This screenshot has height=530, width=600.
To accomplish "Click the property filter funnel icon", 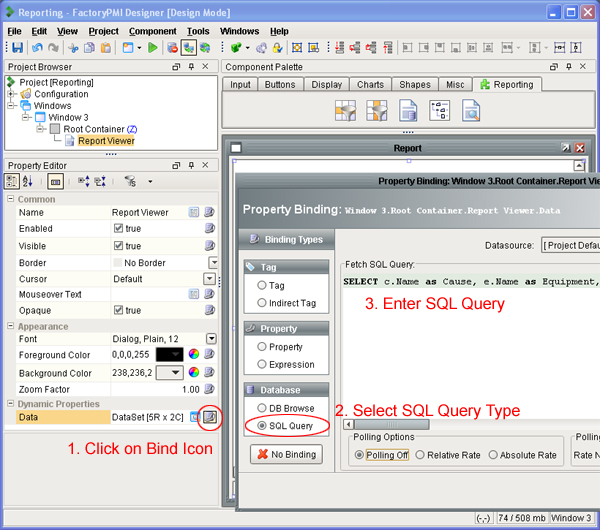I will (130, 181).
